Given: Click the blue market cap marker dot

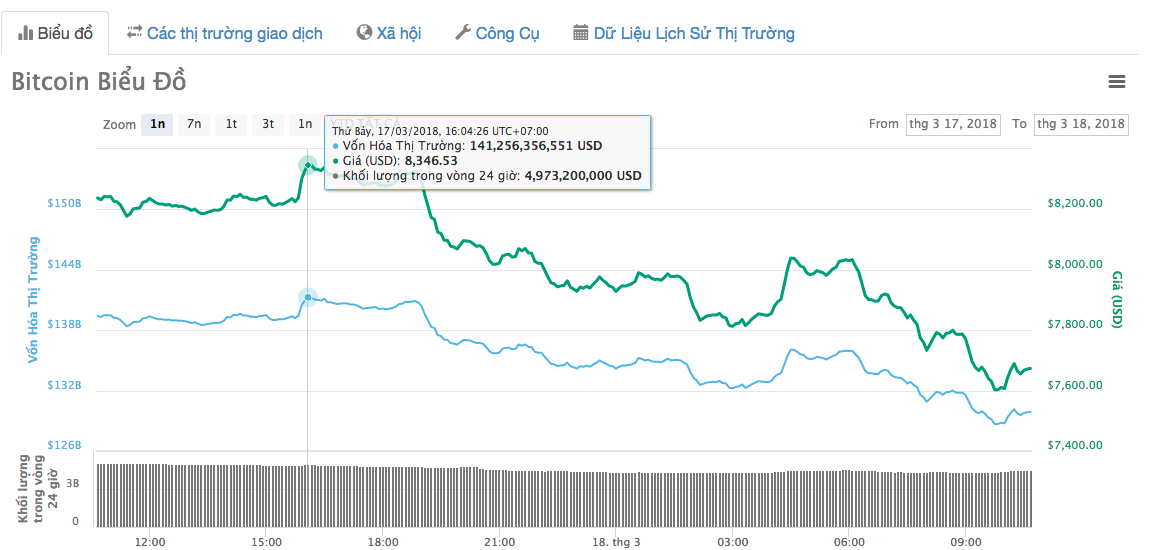Looking at the screenshot, I should point(308,297).
